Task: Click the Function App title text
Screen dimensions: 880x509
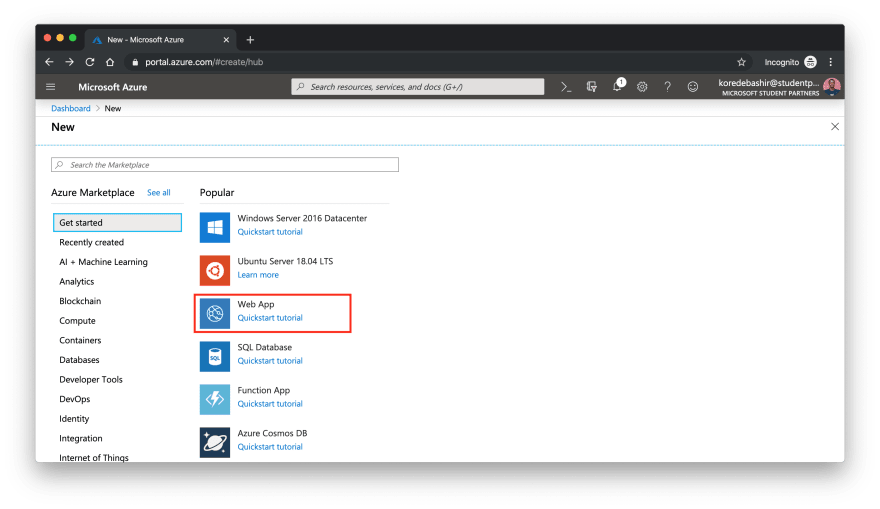Action: (264, 391)
